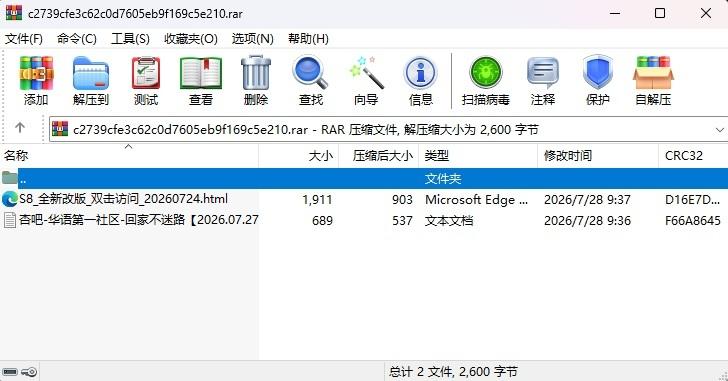Launch the 向导 (Wizard) wand icon
The width and height of the screenshot is (728, 381).
tap(366, 73)
